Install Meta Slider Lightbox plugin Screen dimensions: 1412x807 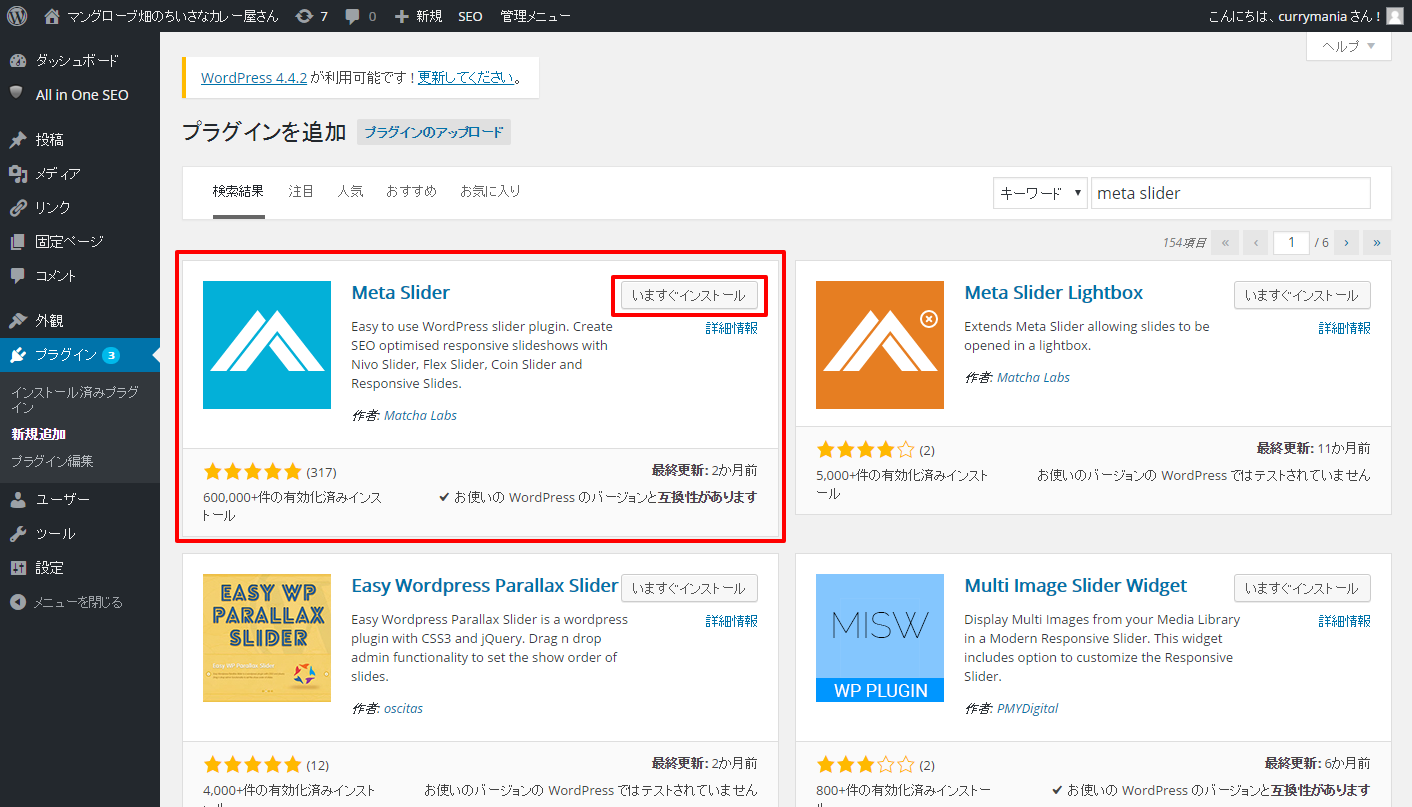pyautogui.click(x=1302, y=295)
